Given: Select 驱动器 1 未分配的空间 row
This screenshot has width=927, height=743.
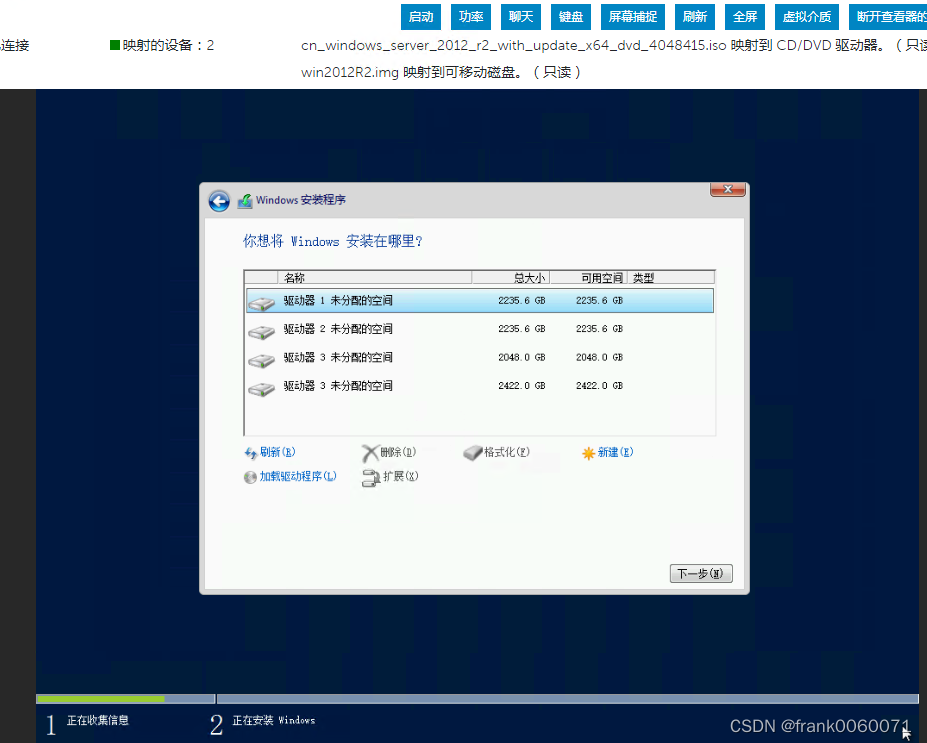Looking at the screenshot, I should coord(479,301).
